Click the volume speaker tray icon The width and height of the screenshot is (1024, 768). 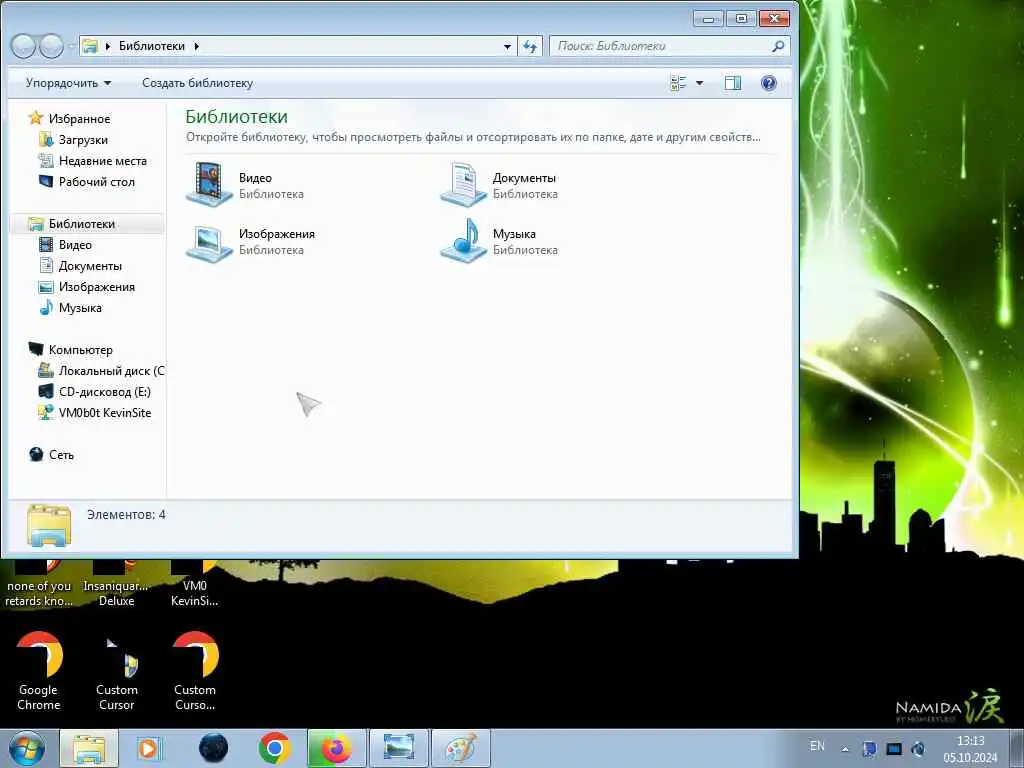pos(918,749)
